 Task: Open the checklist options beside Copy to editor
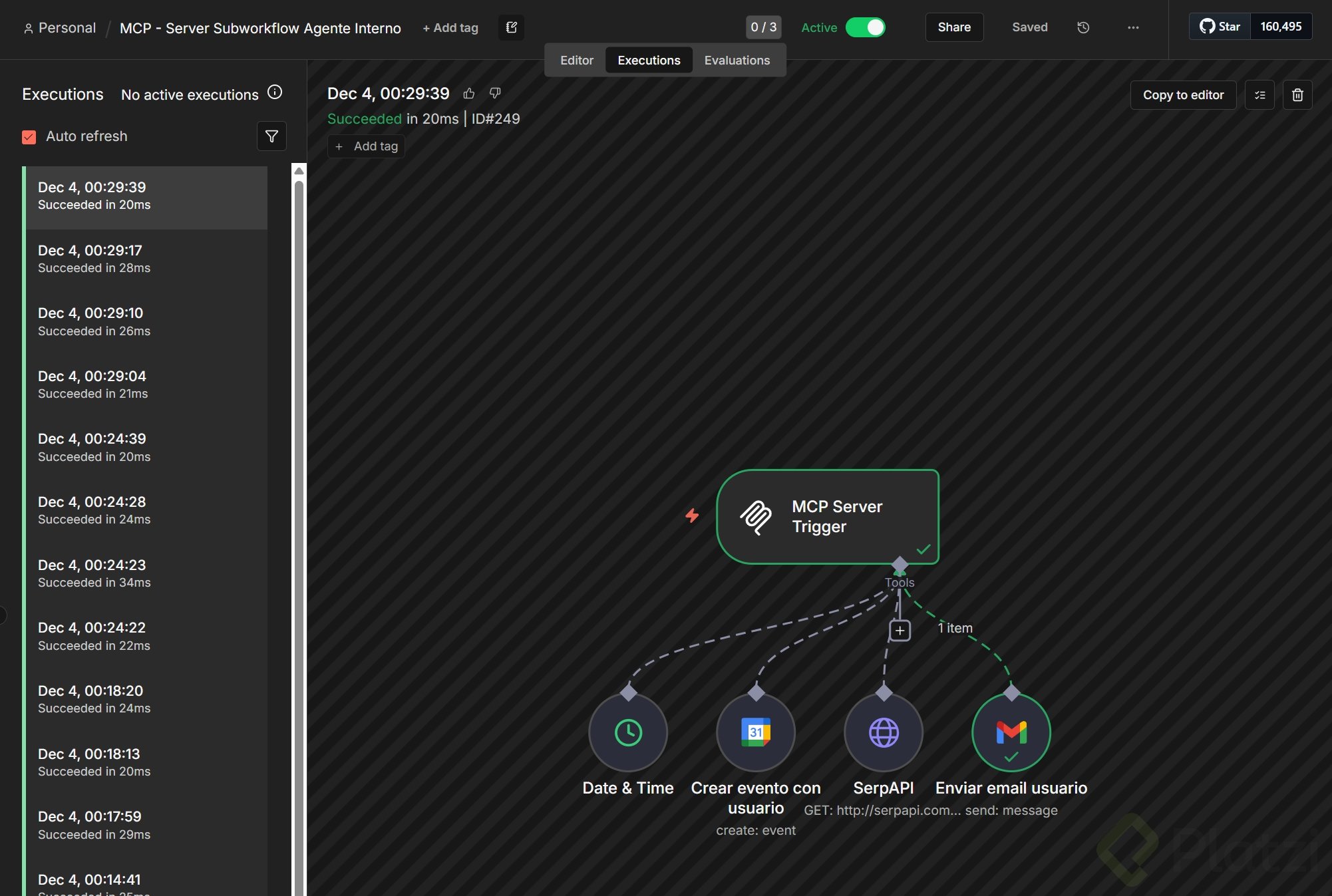1259,95
